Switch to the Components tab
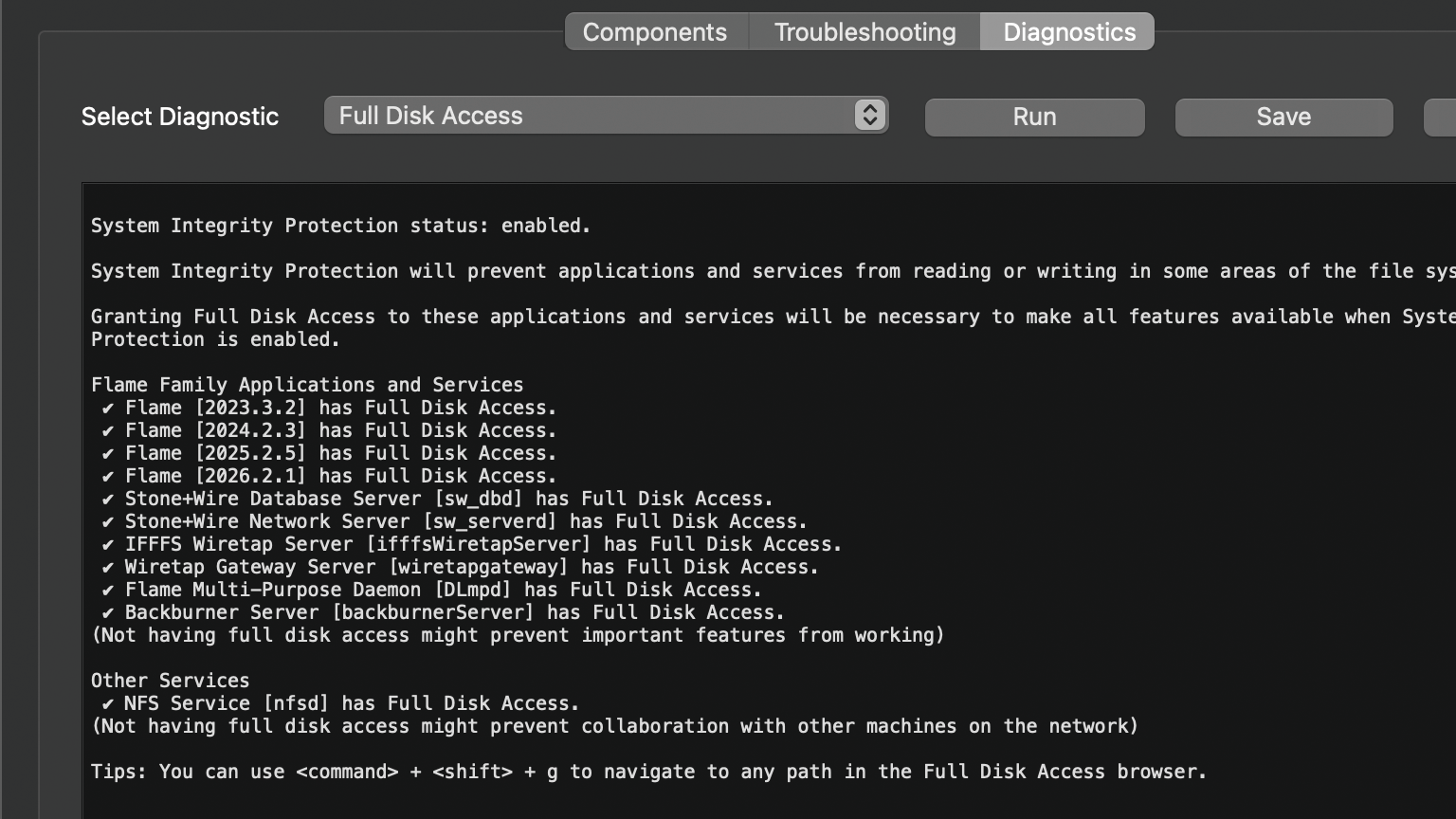 655,32
